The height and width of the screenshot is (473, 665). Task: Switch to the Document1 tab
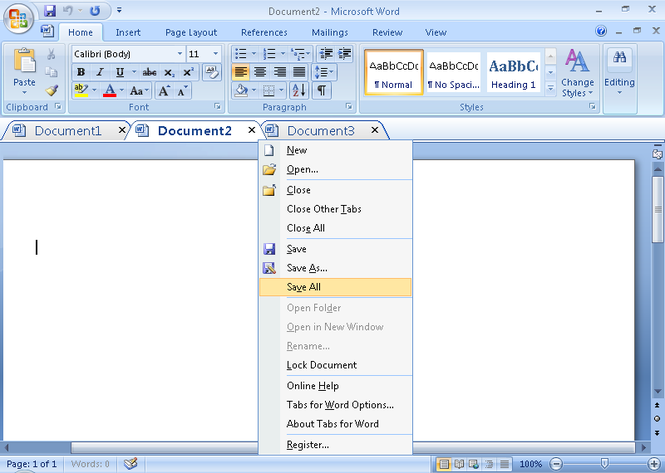(68, 131)
